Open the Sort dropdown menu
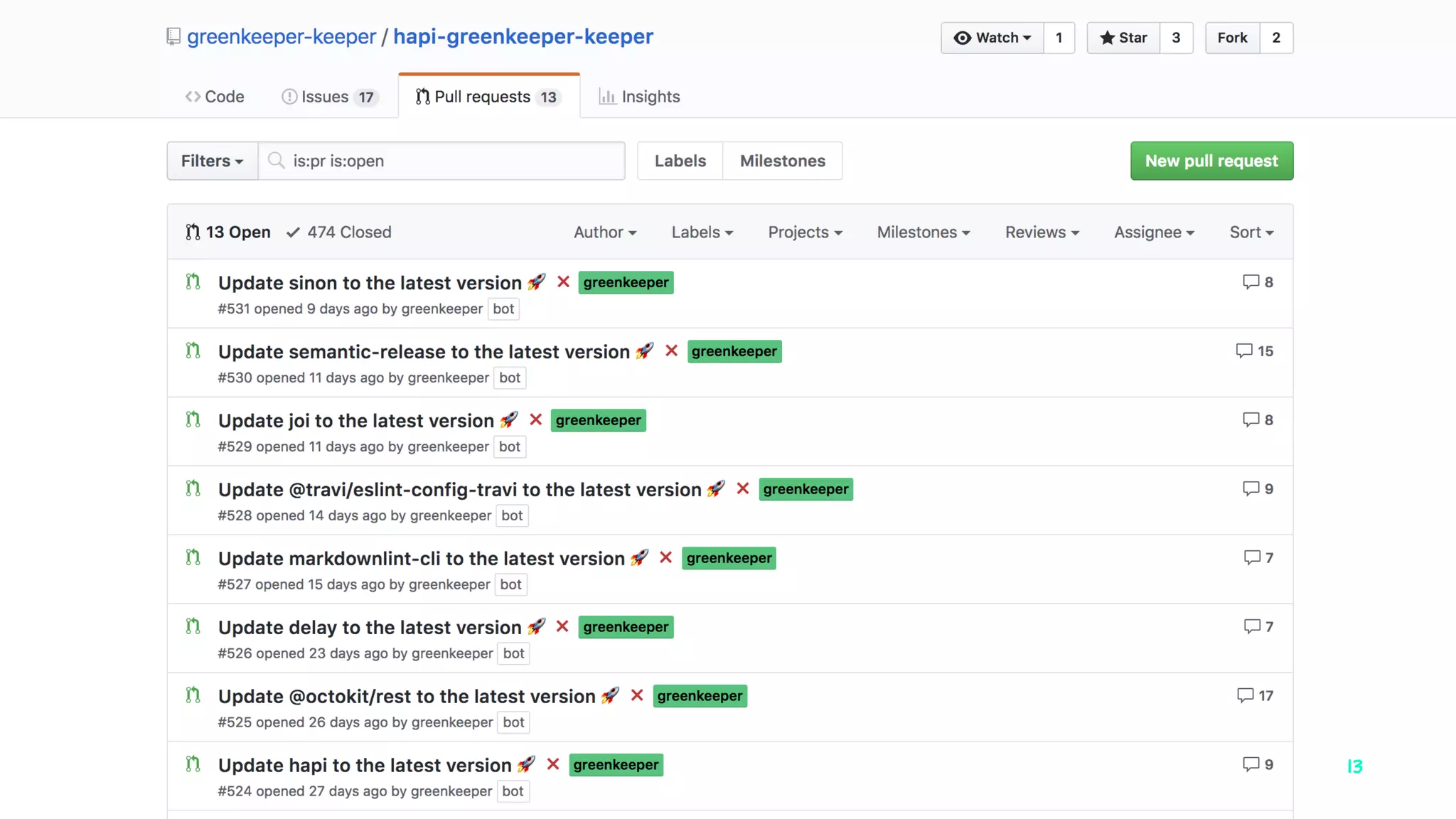This screenshot has height=819, width=1456. pos(1251,232)
